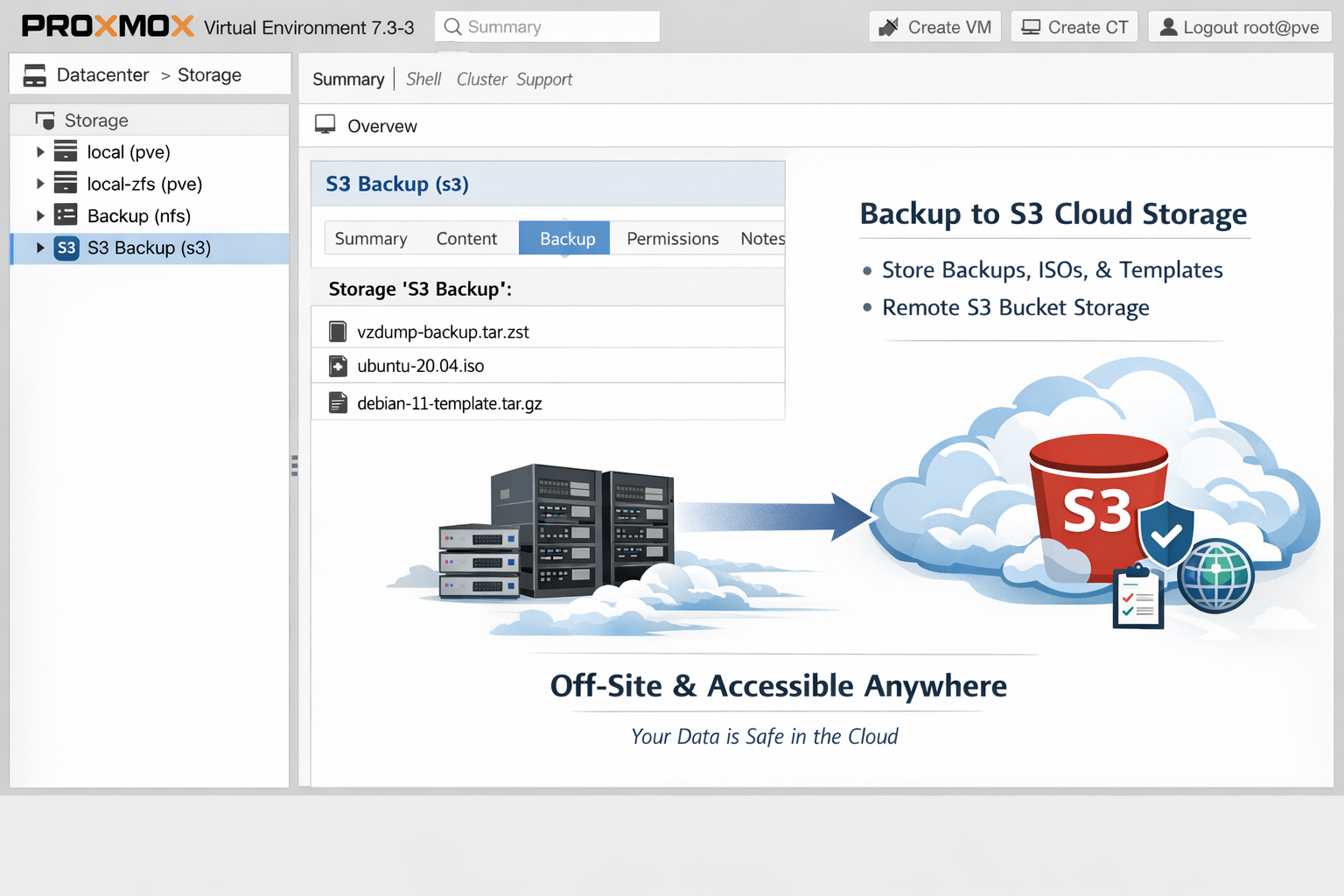Click the Backup (nfs) storage icon
1344x896 pixels.
[66, 214]
